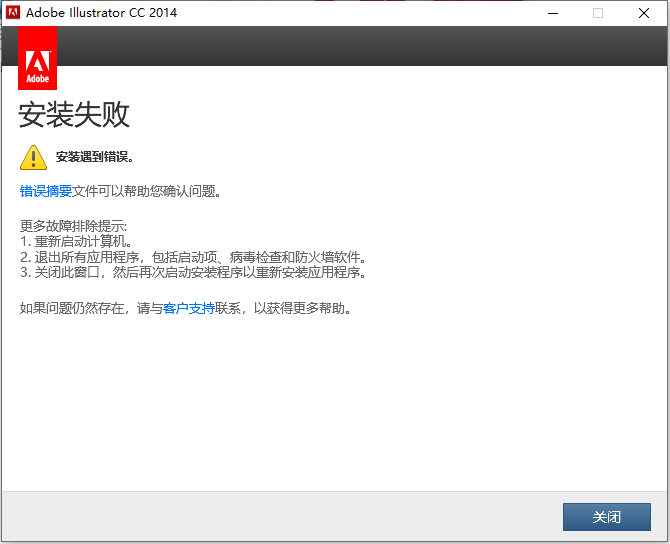
Task: Click step 2 about quitting all applications
Action: point(193,257)
